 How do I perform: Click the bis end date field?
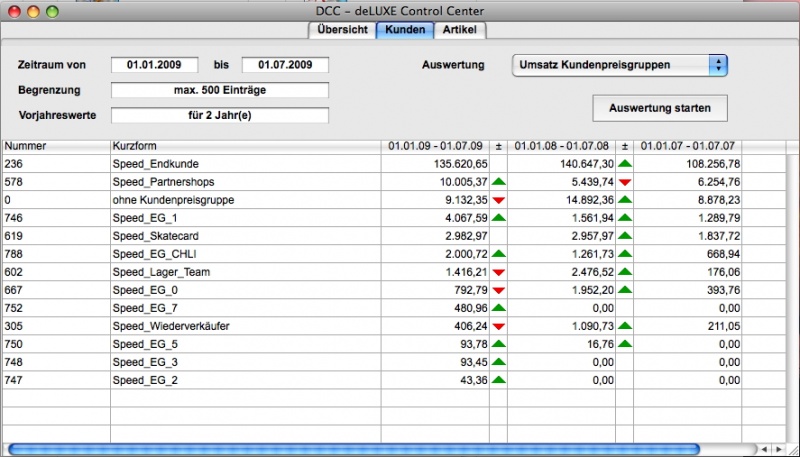point(285,65)
